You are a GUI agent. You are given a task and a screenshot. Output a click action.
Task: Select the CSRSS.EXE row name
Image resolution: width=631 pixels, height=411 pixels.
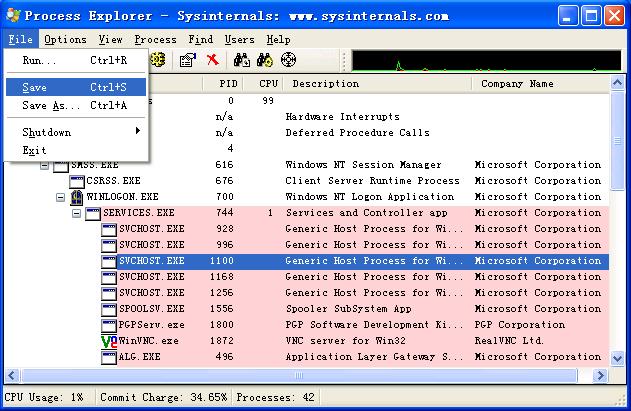113,181
